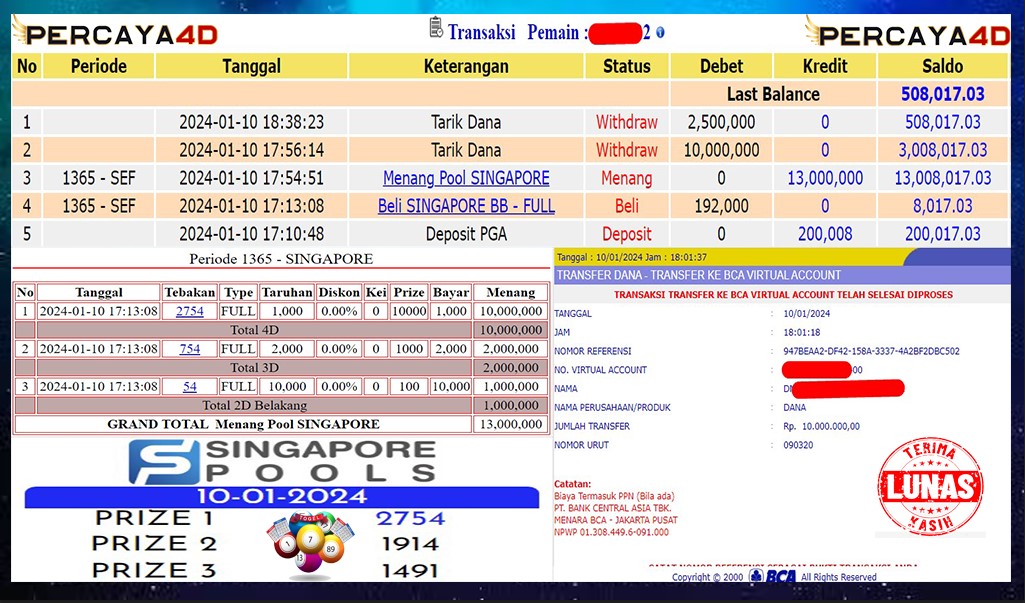Click the Transaksi clipboard icon
This screenshot has width=1025, height=603.
coord(435,29)
